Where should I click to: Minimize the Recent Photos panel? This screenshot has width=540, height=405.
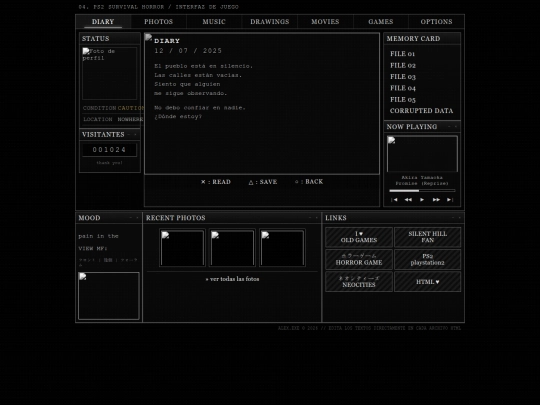310,218
